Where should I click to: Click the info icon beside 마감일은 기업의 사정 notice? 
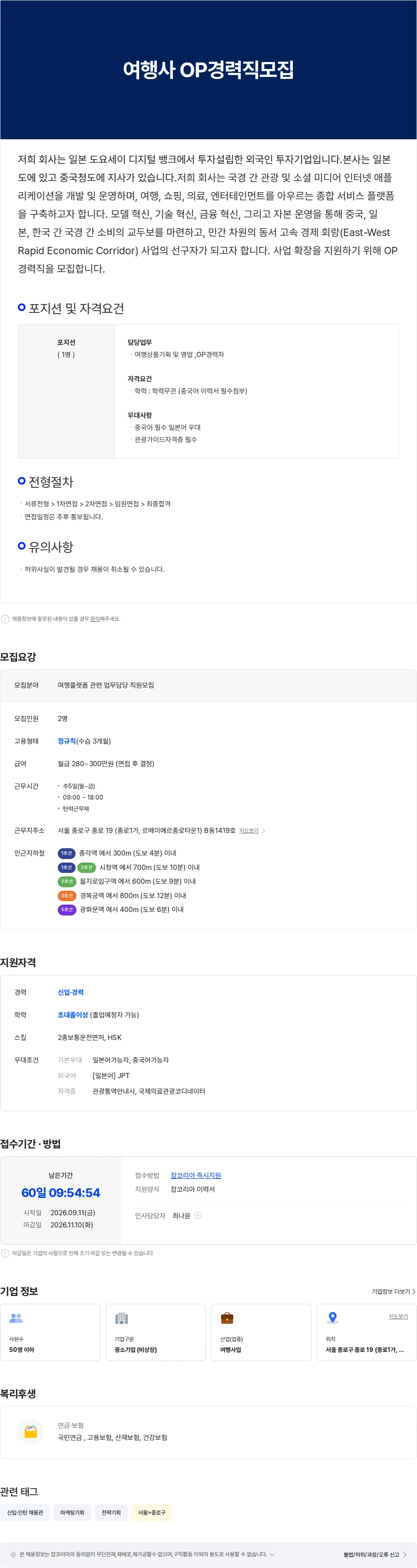(x=6, y=1253)
